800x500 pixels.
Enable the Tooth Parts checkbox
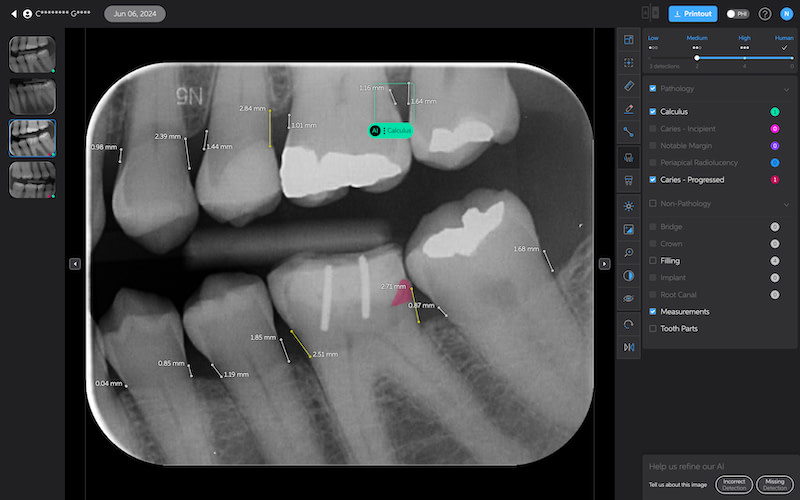tap(653, 328)
